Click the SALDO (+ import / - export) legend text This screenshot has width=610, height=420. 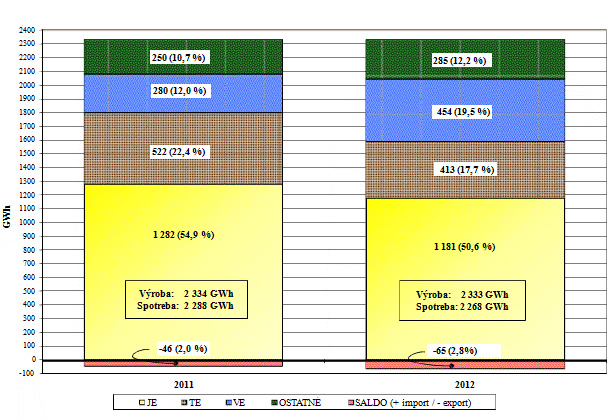413,402
